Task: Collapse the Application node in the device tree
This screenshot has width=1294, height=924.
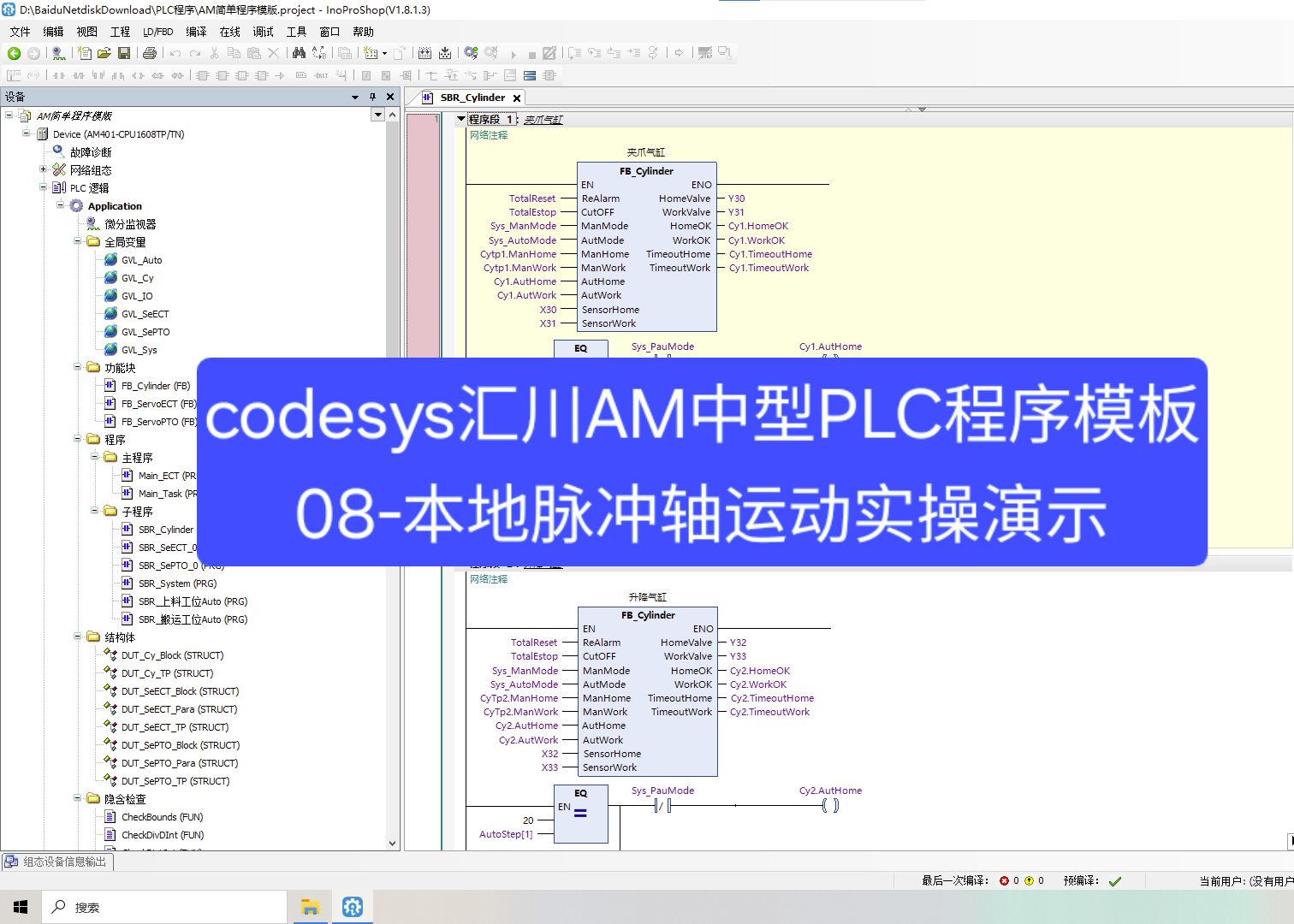Action: (60, 205)
